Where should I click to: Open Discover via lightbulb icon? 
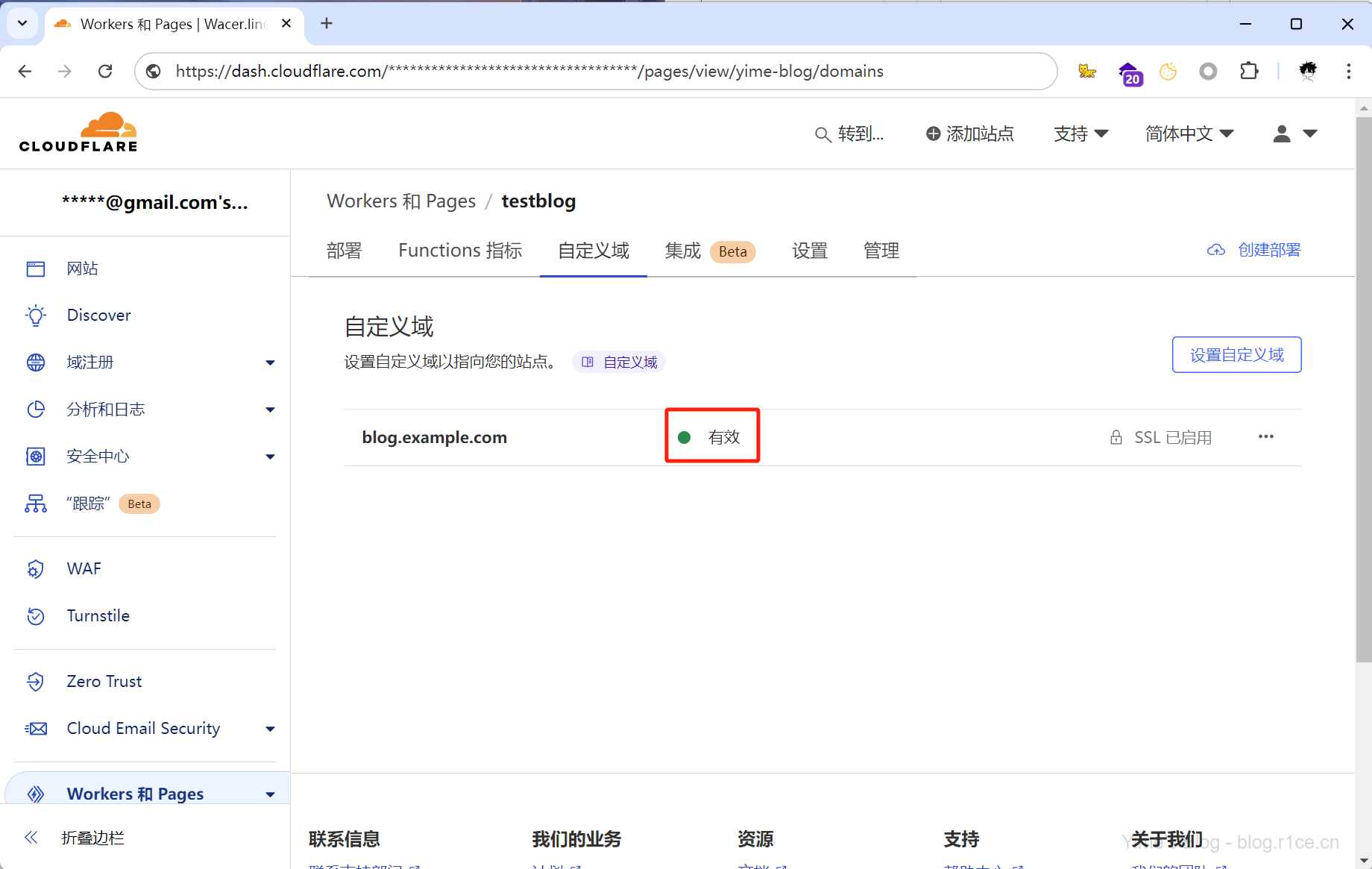tap(36, 316)
